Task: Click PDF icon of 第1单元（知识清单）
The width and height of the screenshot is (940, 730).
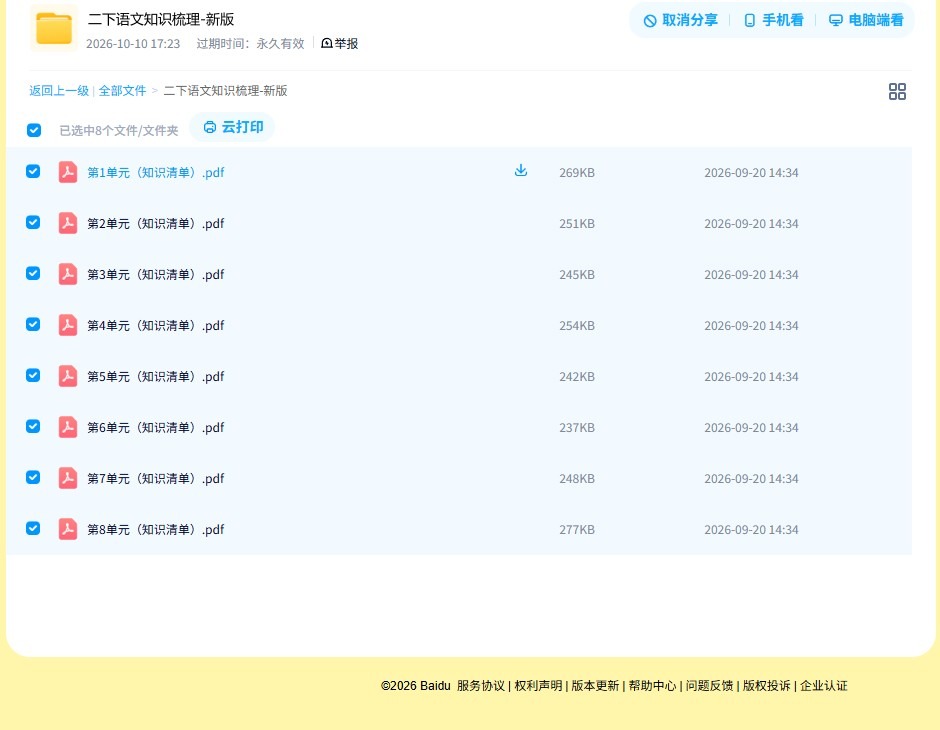Action: point(68,172)
